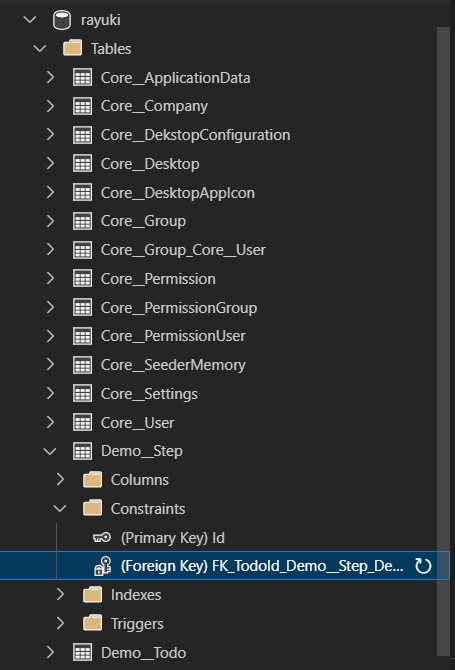Screen dimensions: 455x670
Task: Collapse the Constraints folder
Action: click(60, 508)
